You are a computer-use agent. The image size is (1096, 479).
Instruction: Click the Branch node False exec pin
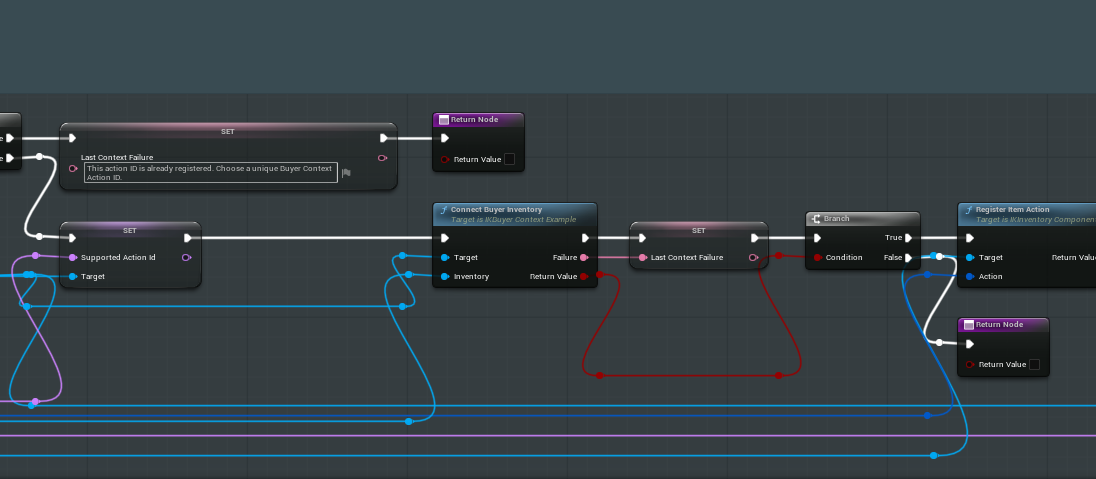tap(908, 257)
